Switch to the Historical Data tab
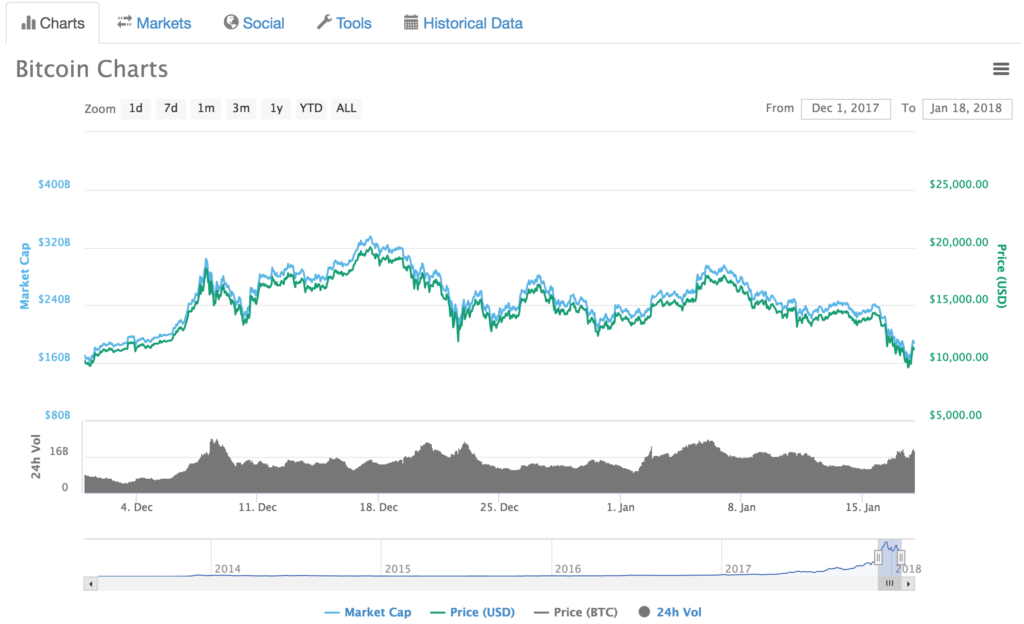 (x=463, y=23)
